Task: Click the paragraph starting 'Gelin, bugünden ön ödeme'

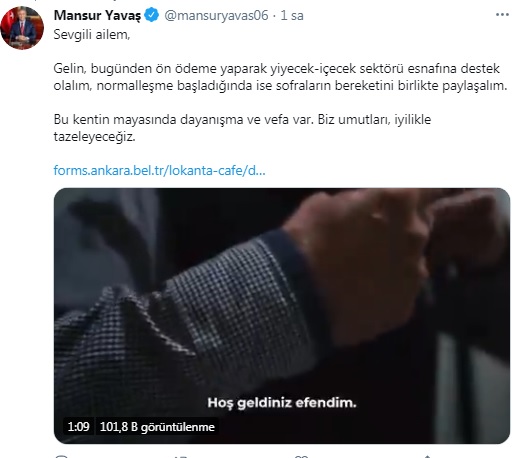Action: tap(280, 77)
